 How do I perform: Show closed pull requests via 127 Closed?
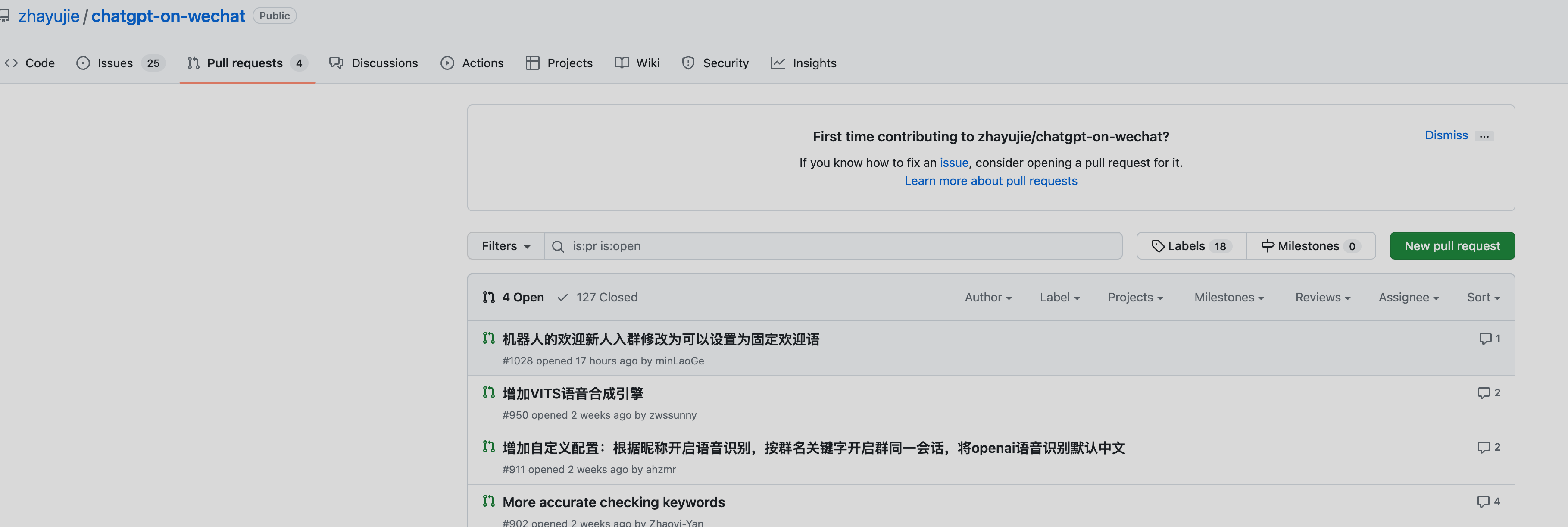click(x=606, y=297)
